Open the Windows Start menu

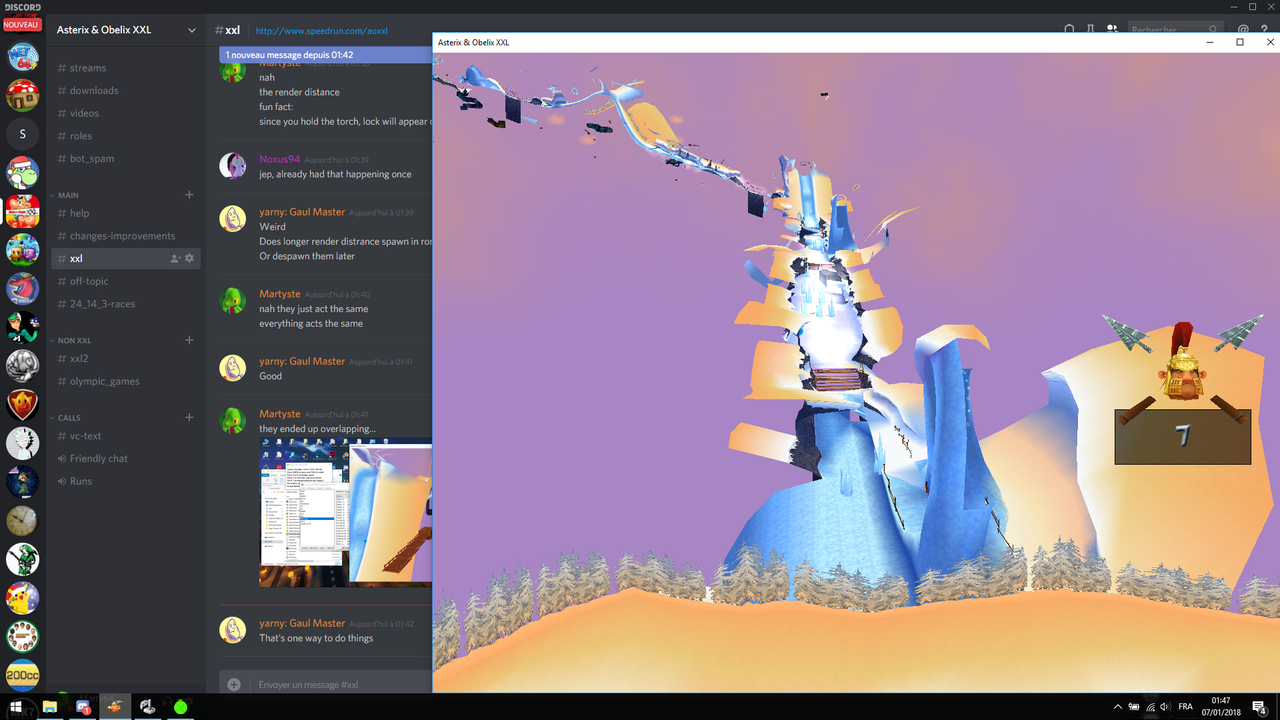click(x=16, y=707)
